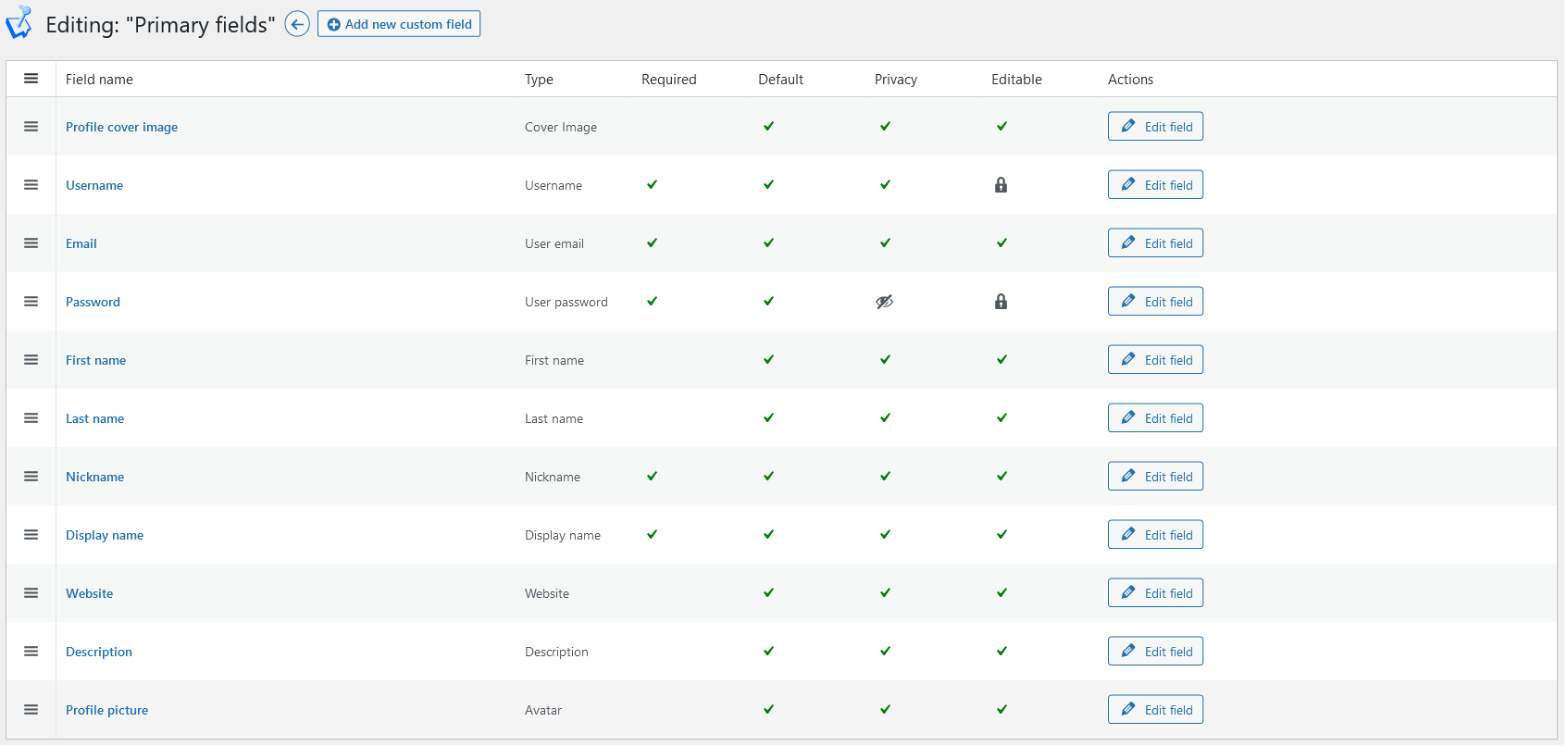Image resolution: width=1568 pixels, height=746 pixels.
Task: Click Edit field for Password
Action: tap(1155, 302)
